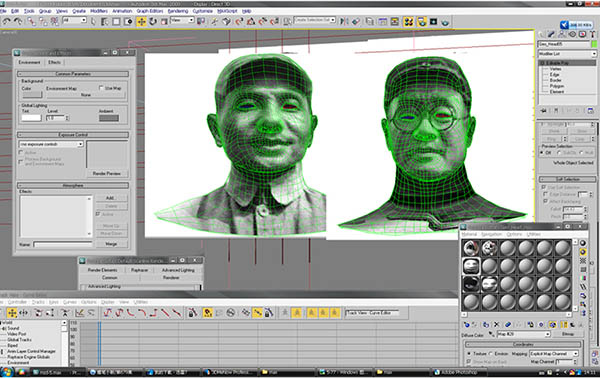Activate the Select and Rotate tool
Screen dimensions: 600x378
[153, 21]
